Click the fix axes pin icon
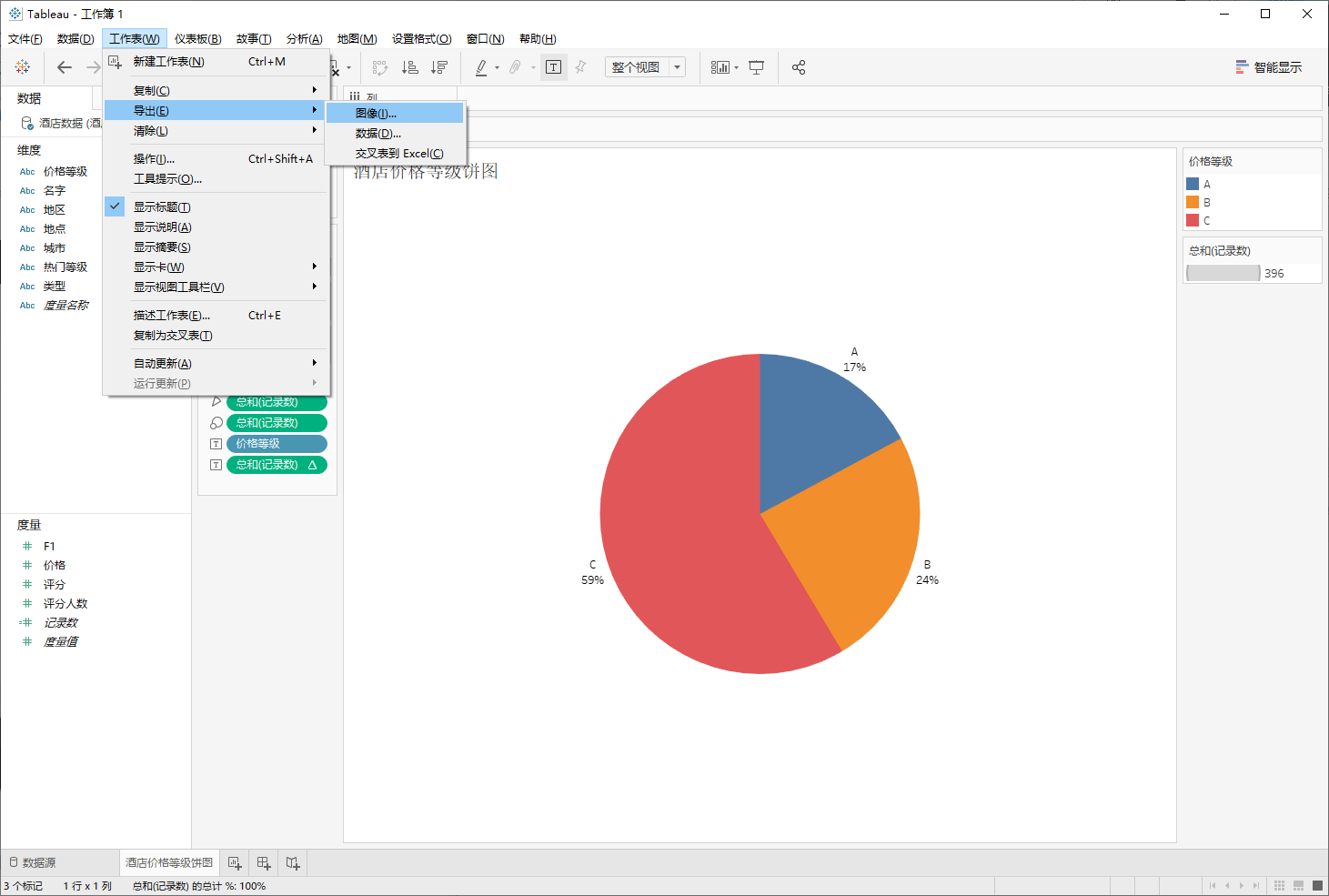The image size is (1329, 896). pyautogui.click(x=580, y=67)
